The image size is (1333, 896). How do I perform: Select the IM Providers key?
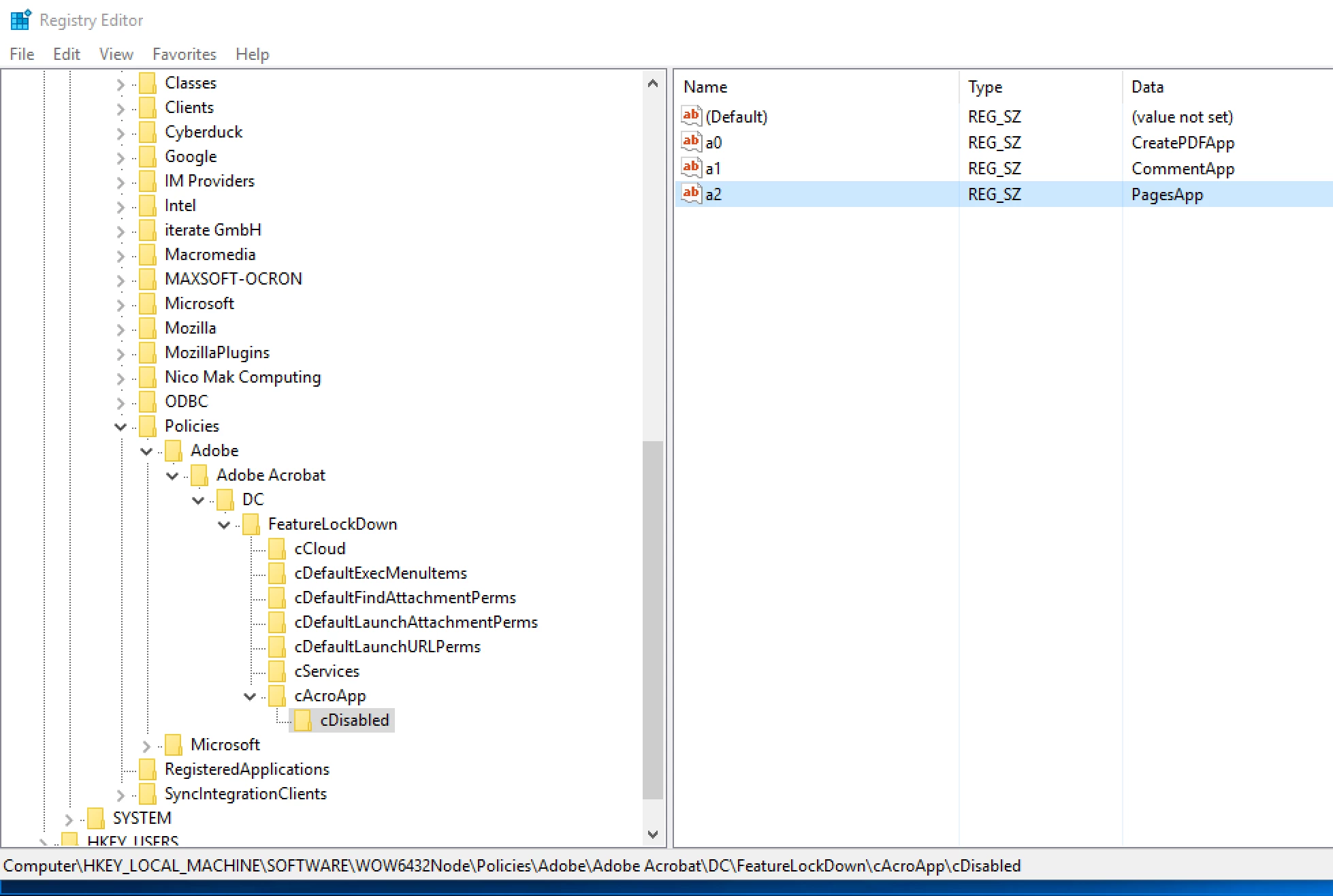[x=210, y=181]
